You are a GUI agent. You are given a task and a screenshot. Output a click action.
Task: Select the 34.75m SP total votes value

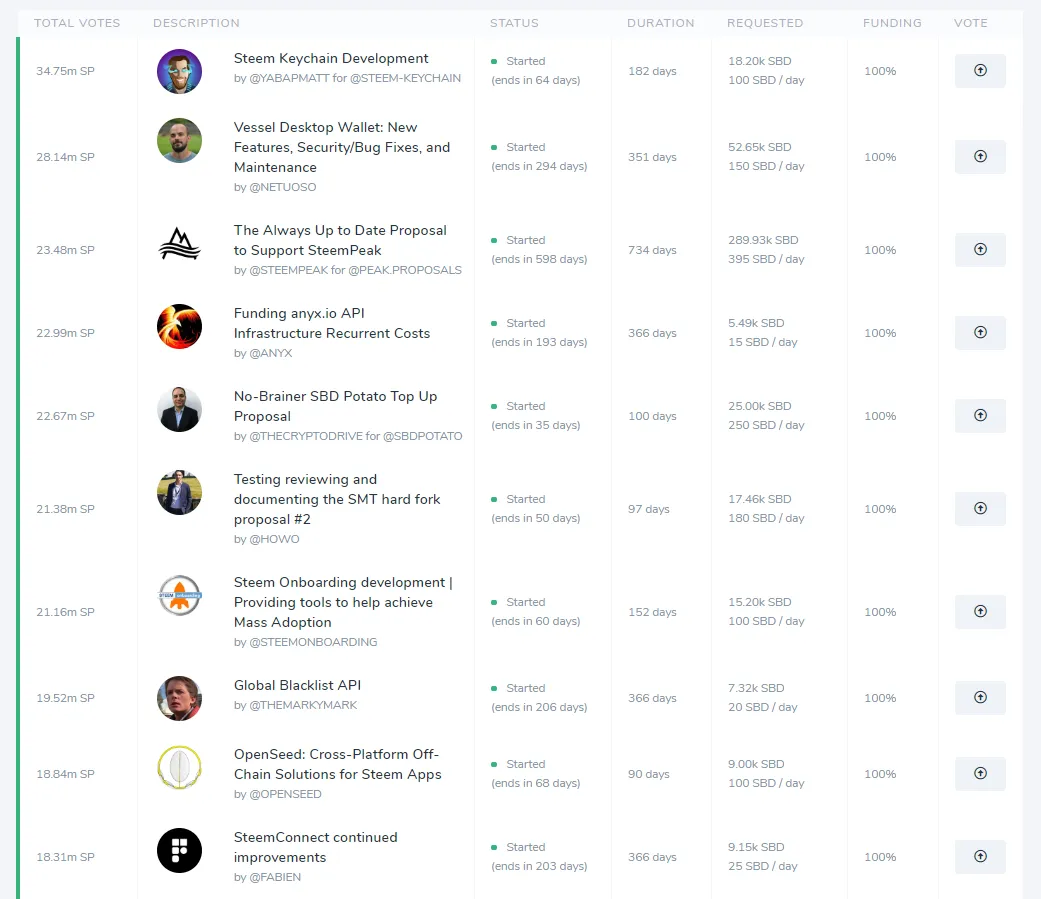65,70
